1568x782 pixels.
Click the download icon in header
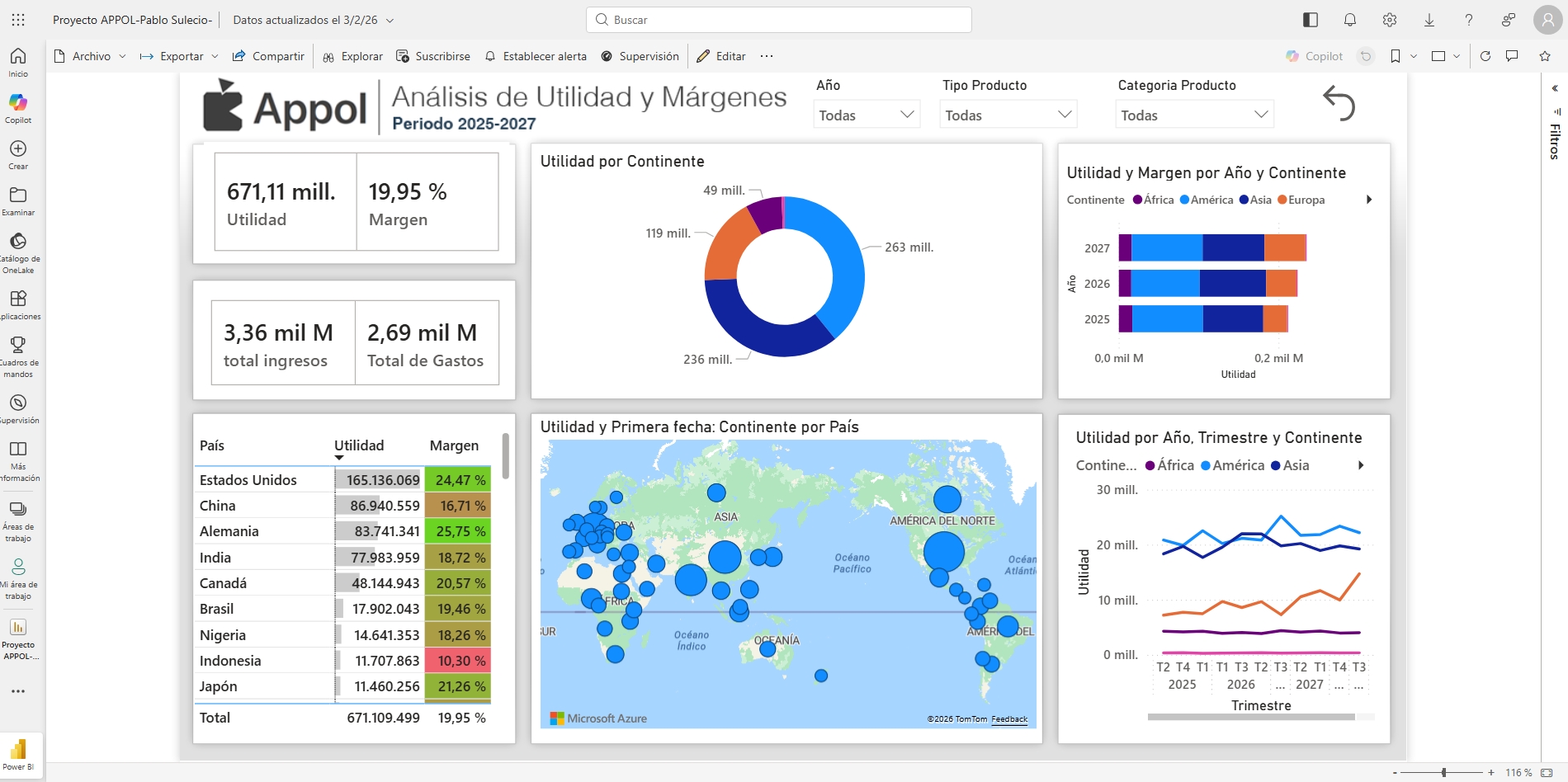click(x=1429, y=20)
